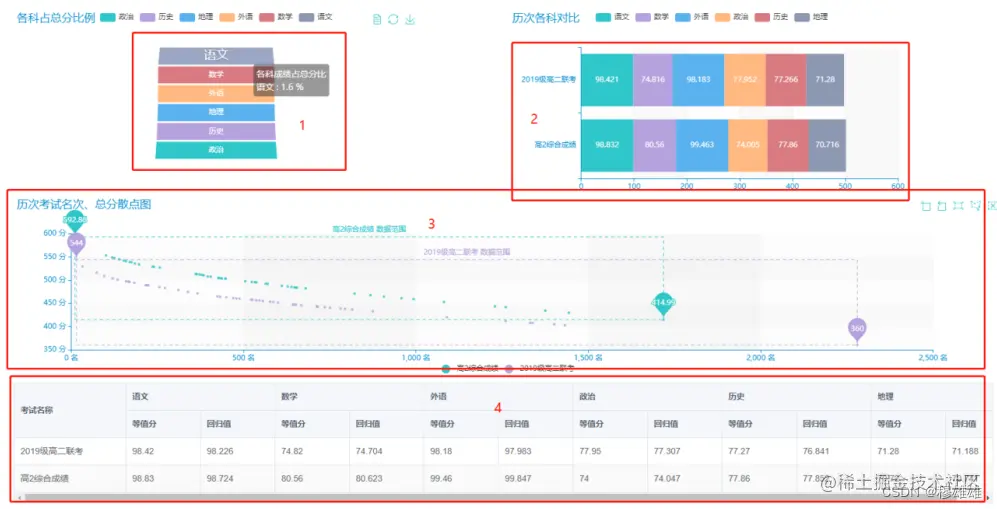
Task: Toggle 外语 legend in 历次各科对比 chart
Action: coord(692,17)
